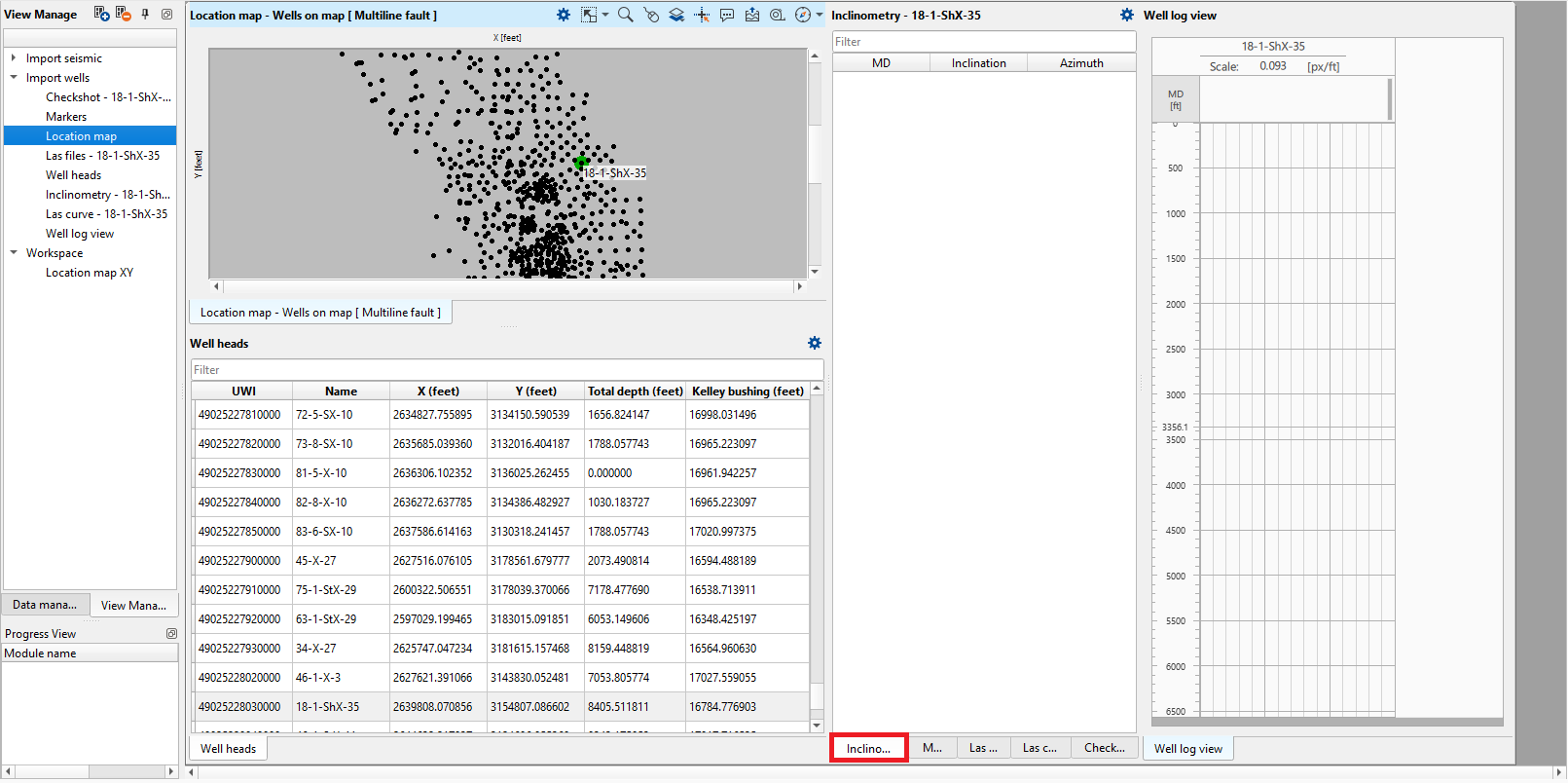The height and width of the screenshot is (783, 1568).
Task: Click Well heads table scroll down arrow
Action: click(817, 726)
